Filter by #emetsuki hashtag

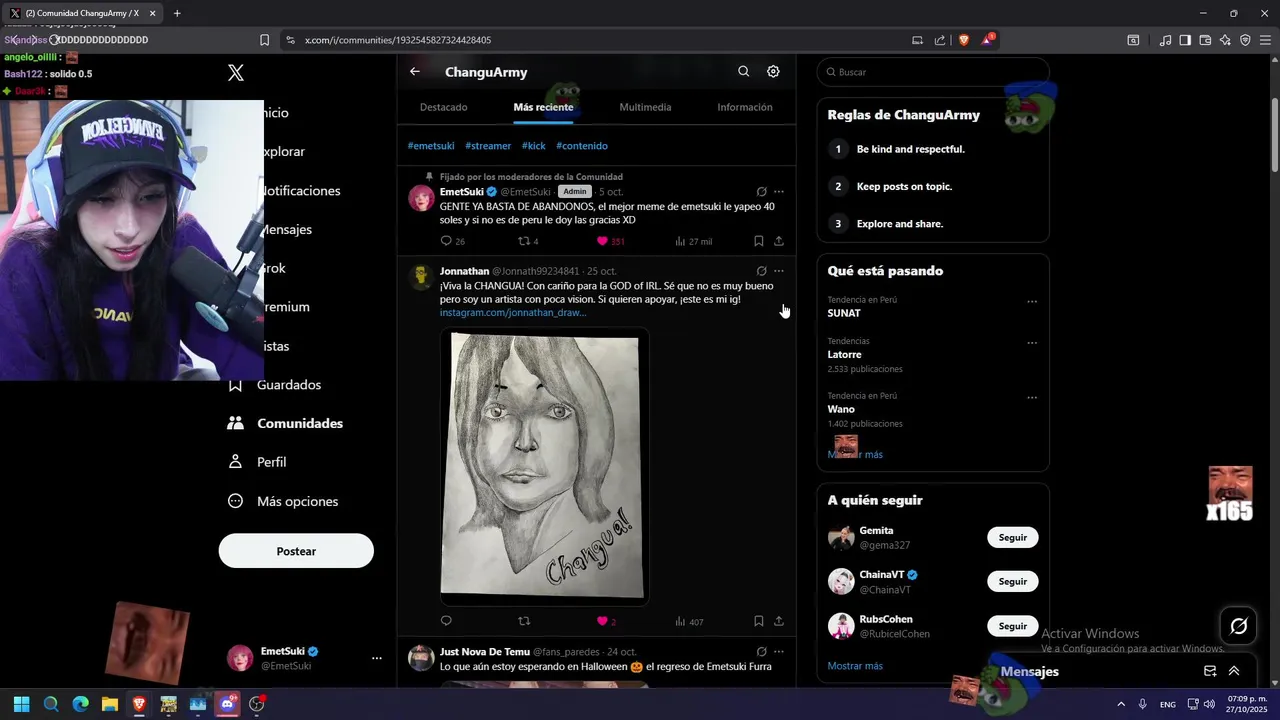click(x=431, y=146)
